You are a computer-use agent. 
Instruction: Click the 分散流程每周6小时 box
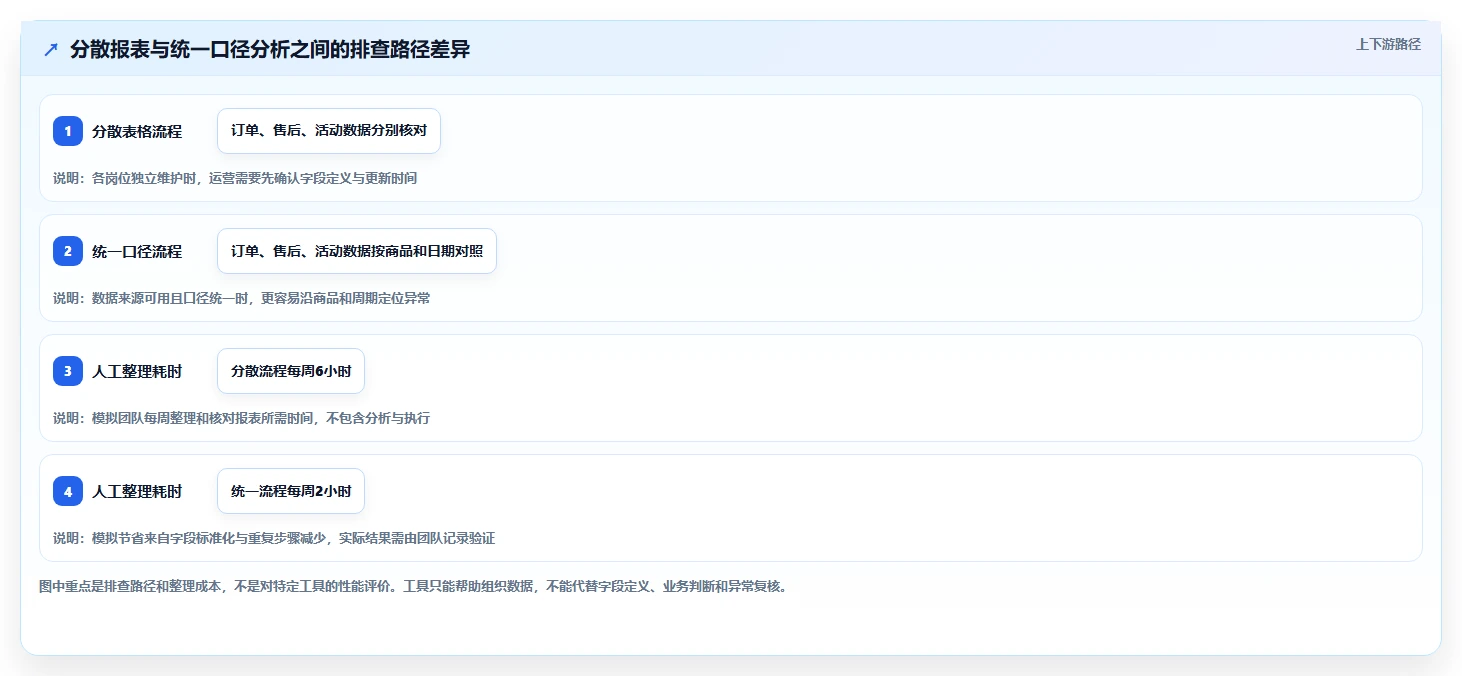click(291, 371)
